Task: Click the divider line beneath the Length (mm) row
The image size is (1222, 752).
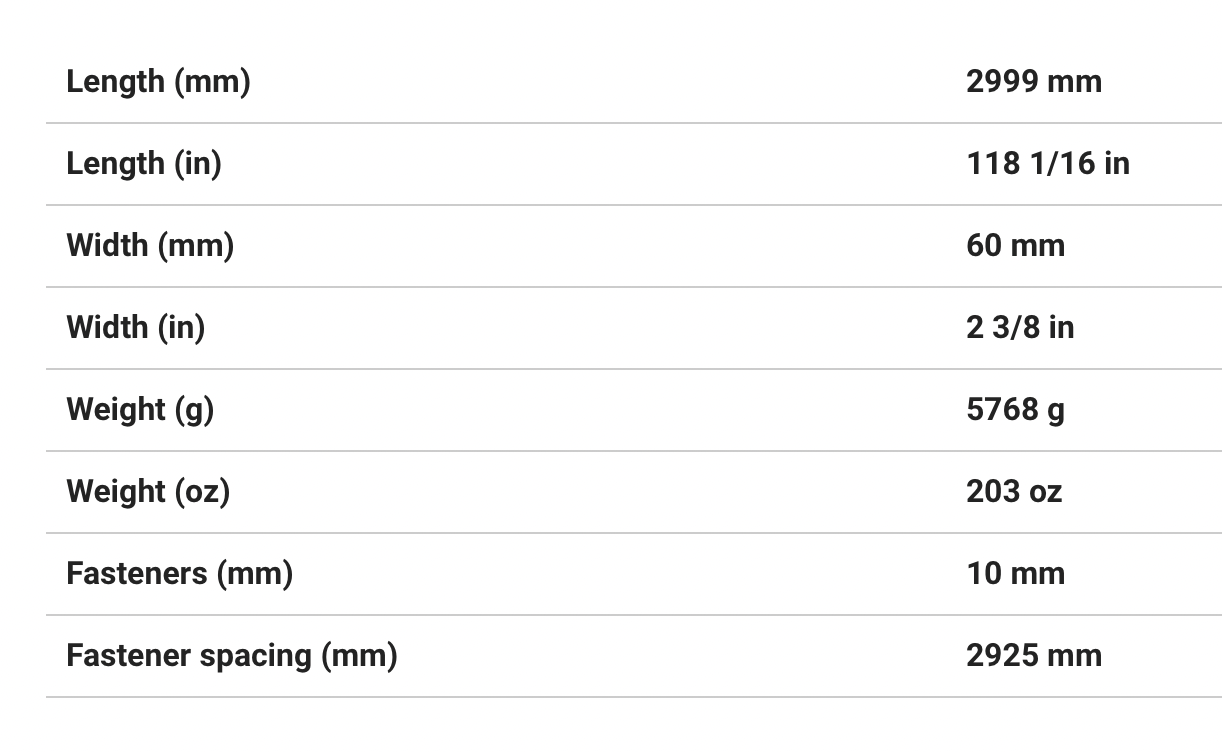Action: pos(633,123)
